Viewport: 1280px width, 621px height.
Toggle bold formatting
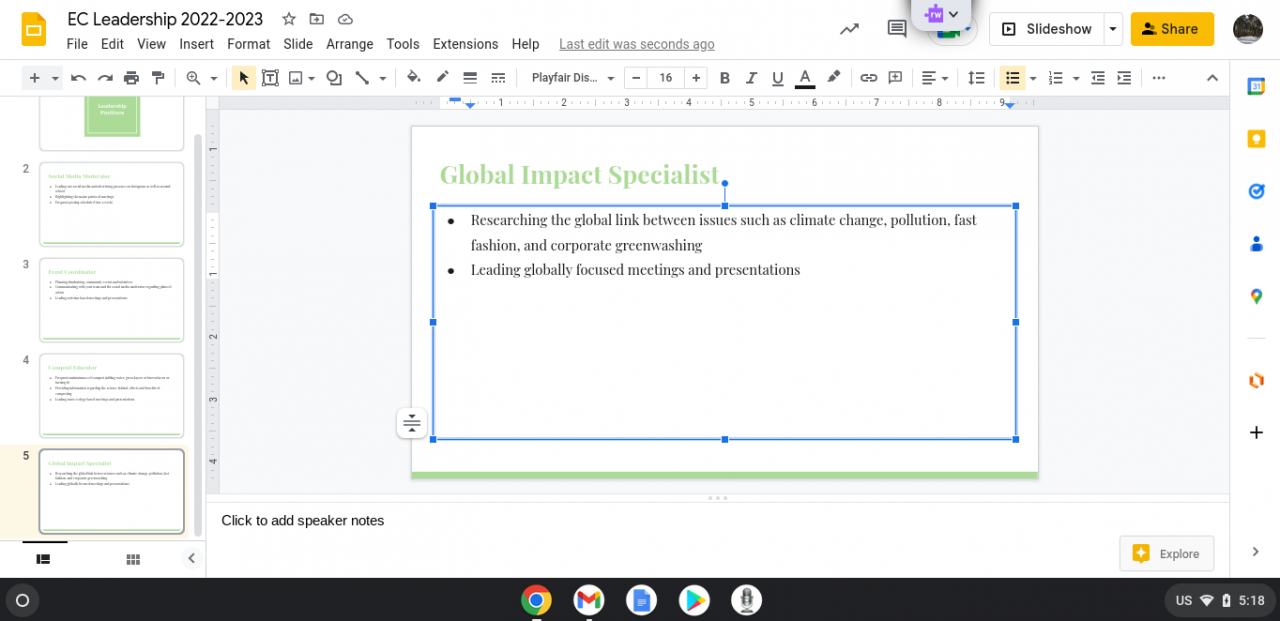tap(725, 78)
